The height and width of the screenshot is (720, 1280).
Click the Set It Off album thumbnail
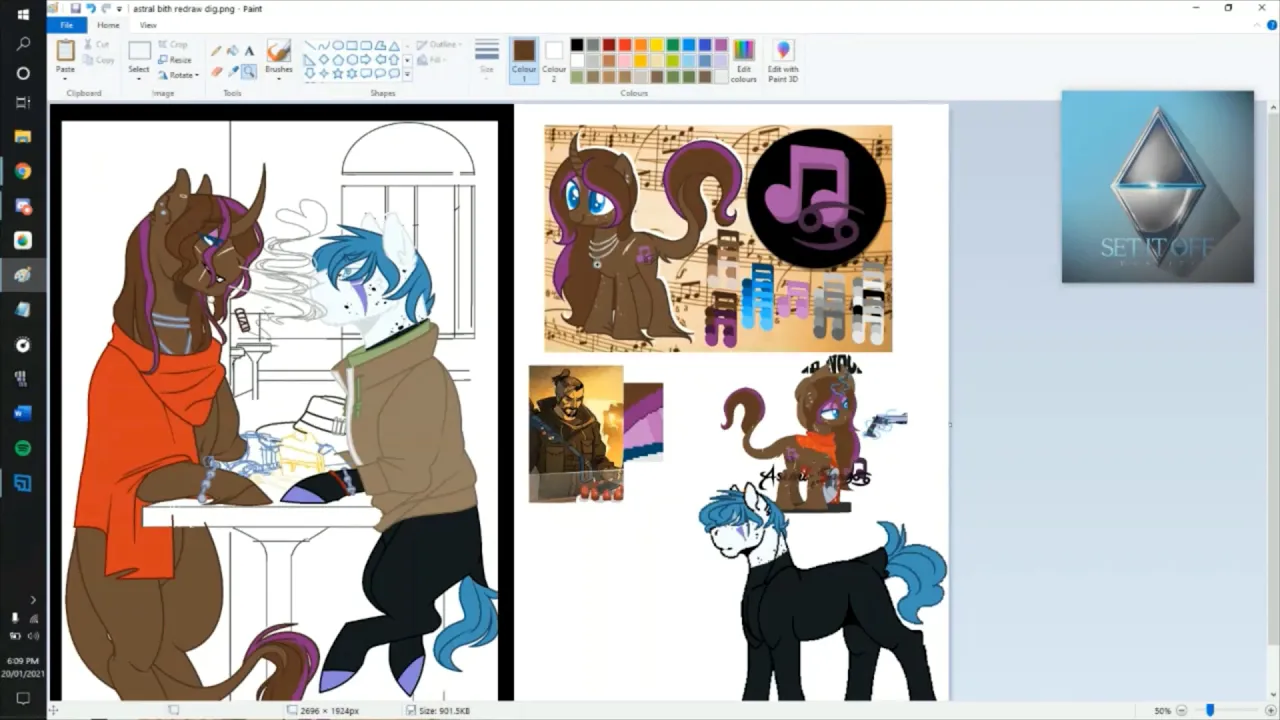[x=1157, y=187]
